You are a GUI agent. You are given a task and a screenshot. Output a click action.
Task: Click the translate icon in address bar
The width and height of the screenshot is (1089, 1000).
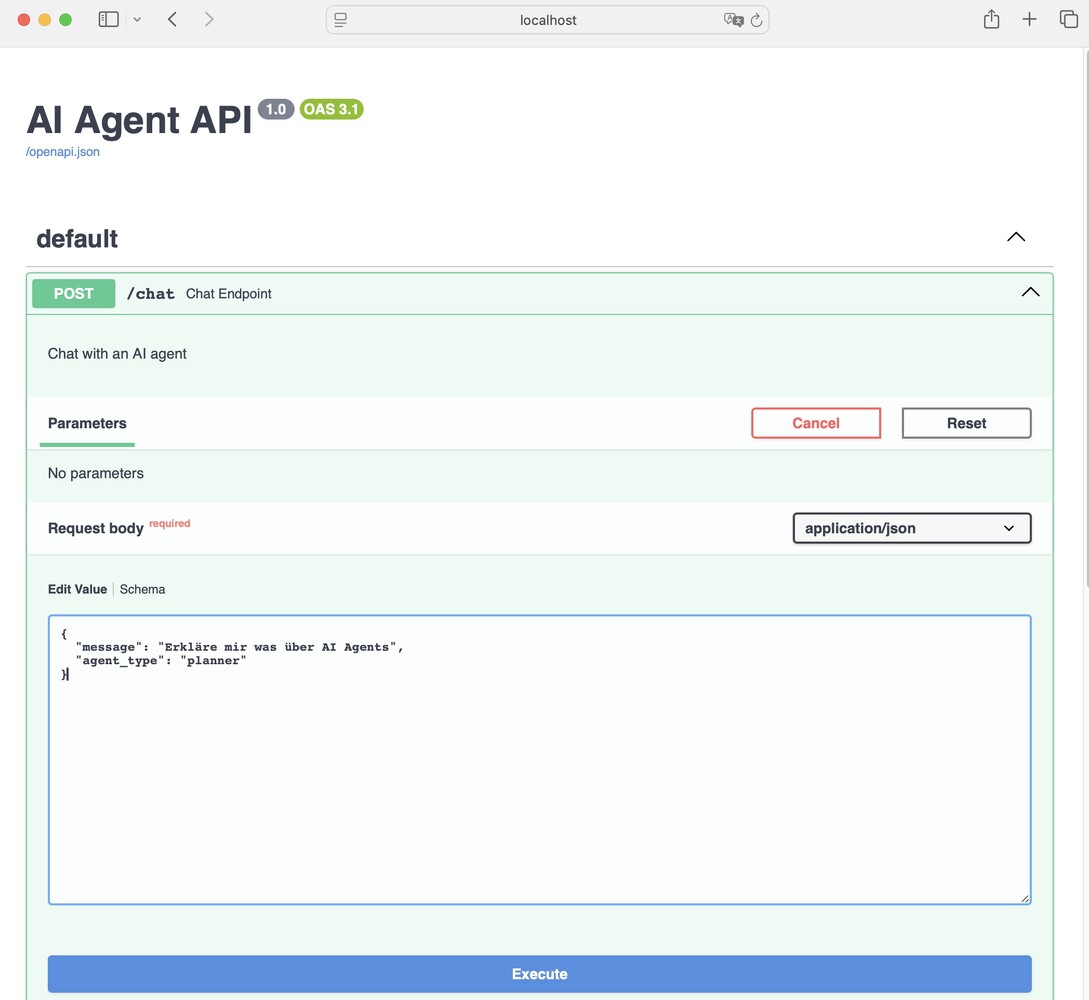click(x=733, y=20)
